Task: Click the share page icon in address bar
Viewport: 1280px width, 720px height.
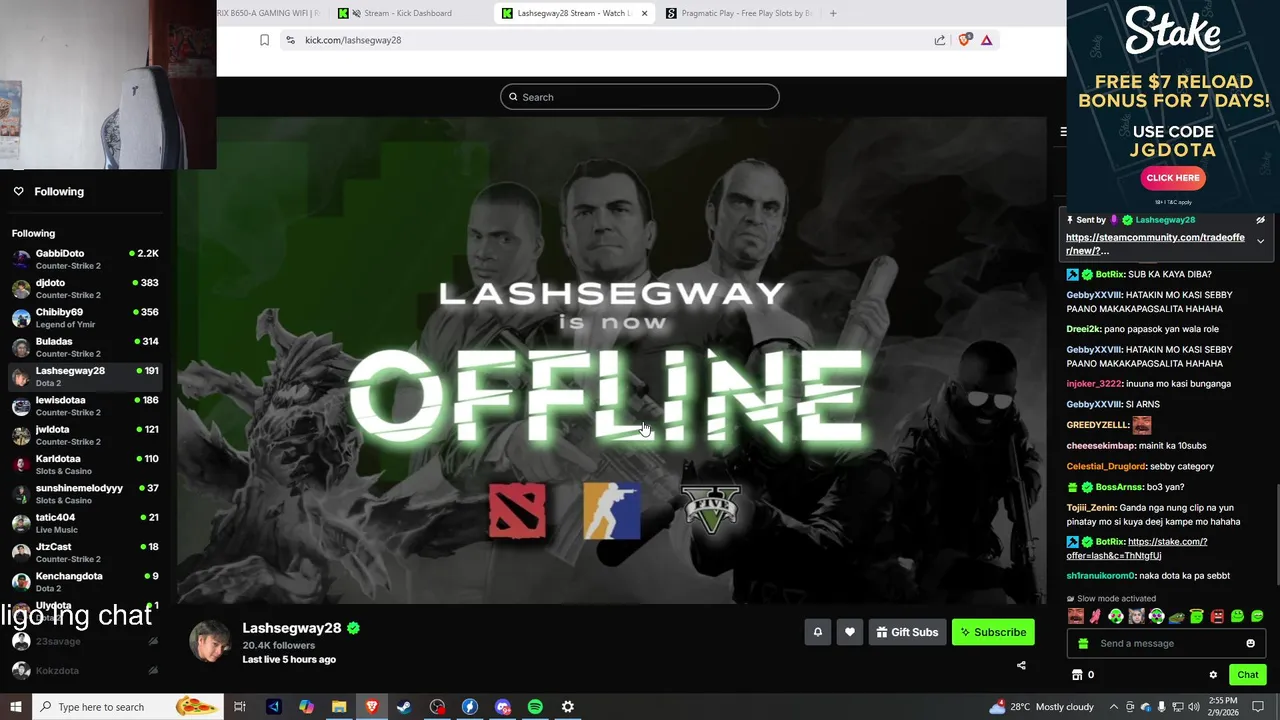Action: click(x=940, y=40)
